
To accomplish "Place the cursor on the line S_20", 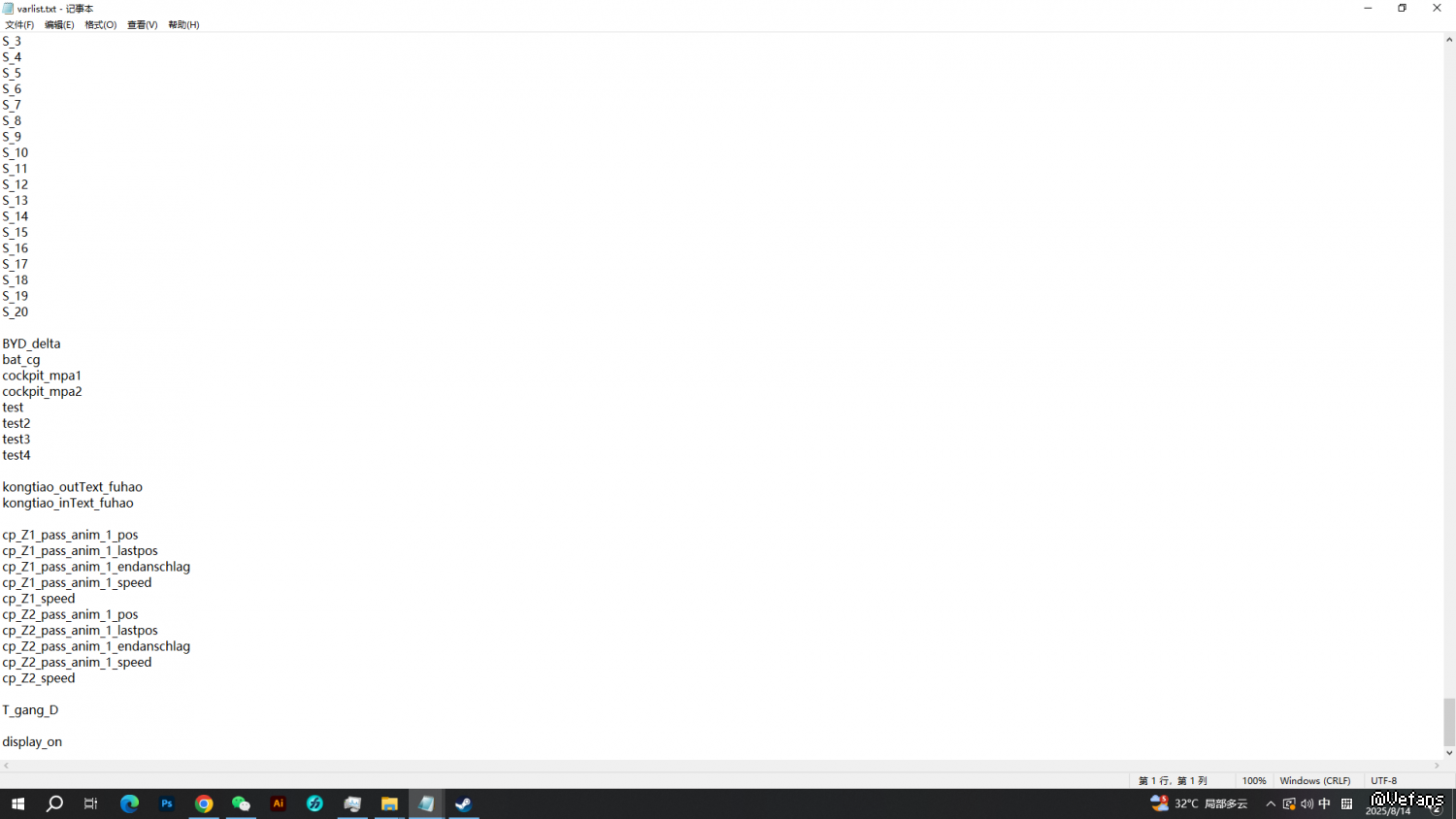I will pyautogui.click(x=16, y=312).
